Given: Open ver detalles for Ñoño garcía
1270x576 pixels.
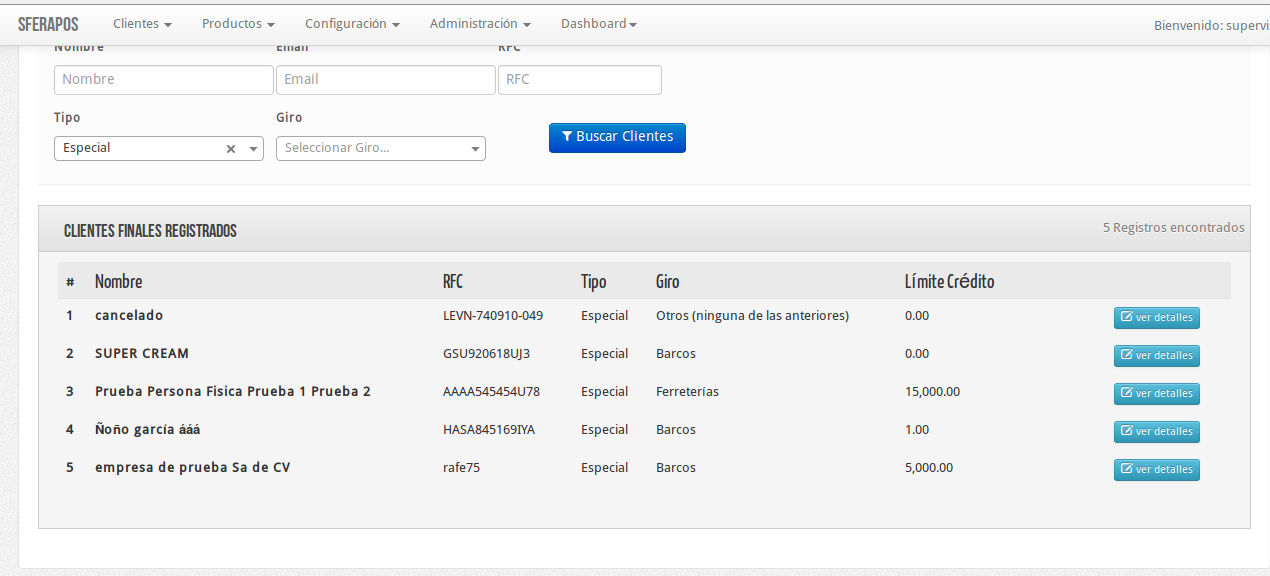Looking at the screenshot, I should pyautogui.click(x=1156, y=432).
